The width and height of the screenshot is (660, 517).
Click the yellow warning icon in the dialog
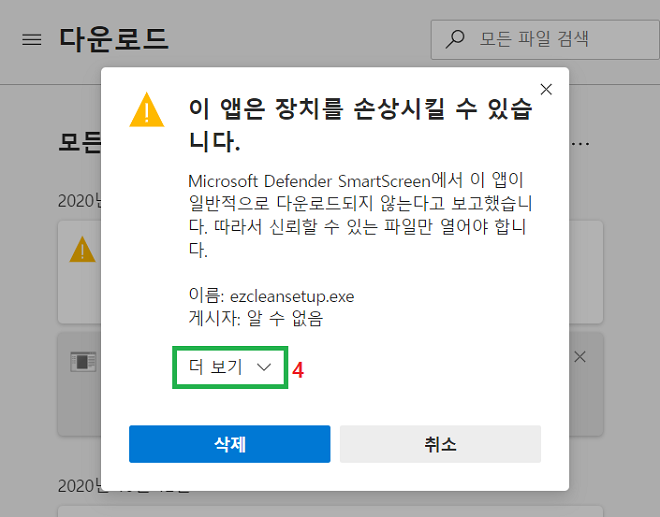(146, 110)
